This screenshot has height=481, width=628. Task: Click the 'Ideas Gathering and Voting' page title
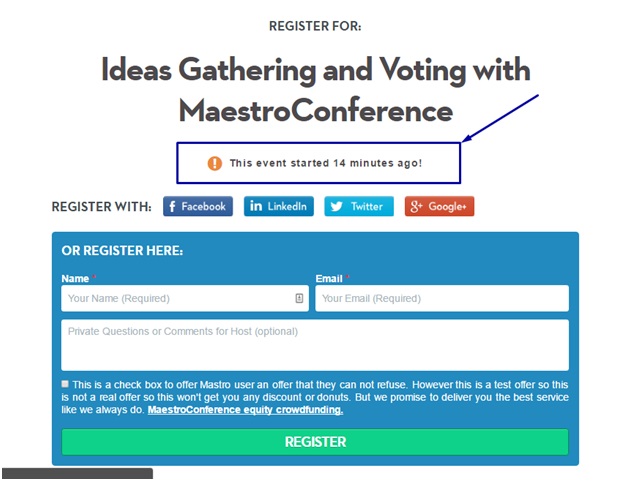point(316,90)
